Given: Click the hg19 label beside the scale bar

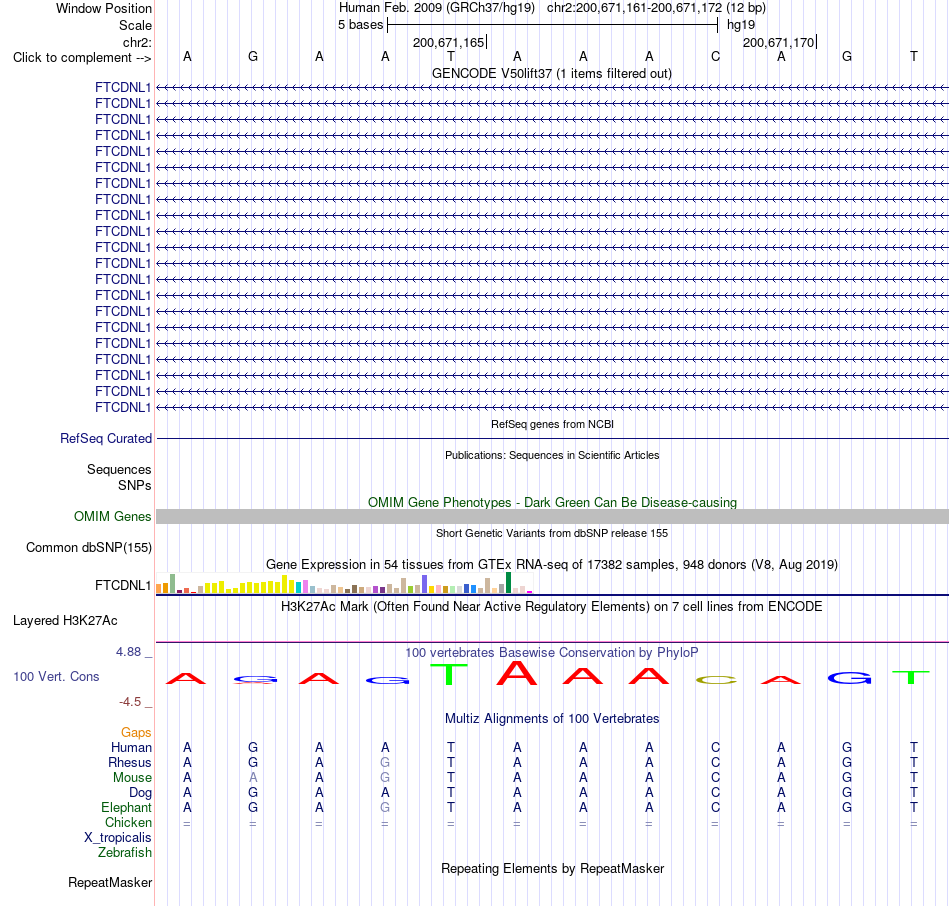Looking at the screenshot, I should pos(741,25).
